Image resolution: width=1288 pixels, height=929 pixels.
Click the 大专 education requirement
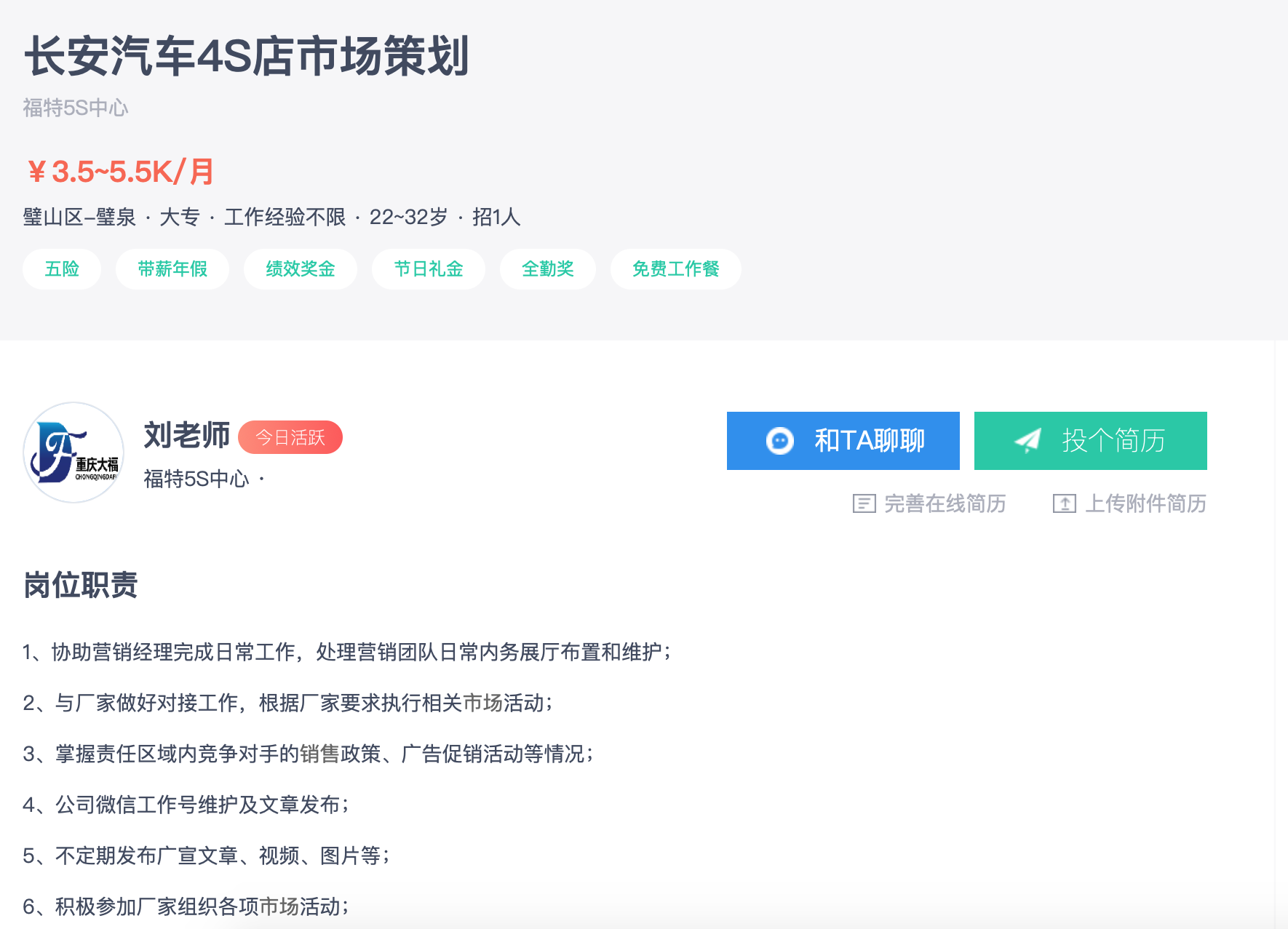pos(180,217)
